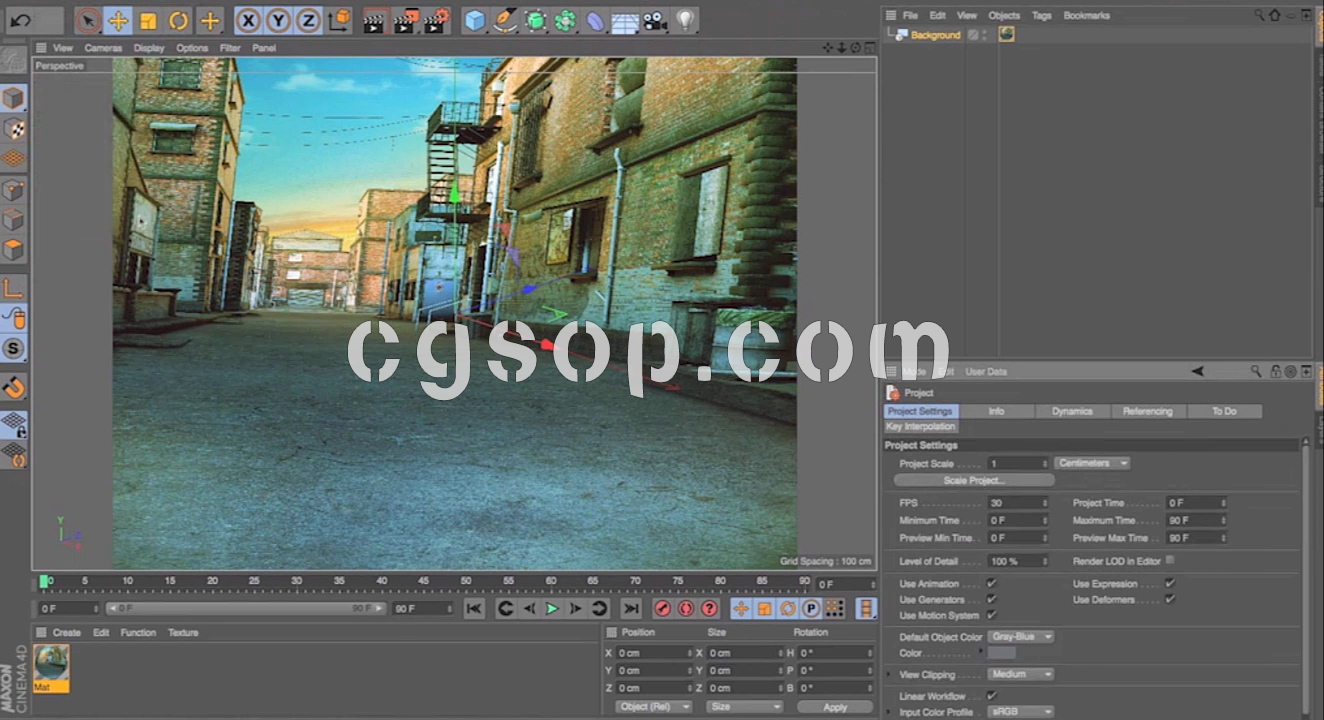1324x720 pixels.
Task: Toggle the Use Animation checkbox
Action: (991, 583)
